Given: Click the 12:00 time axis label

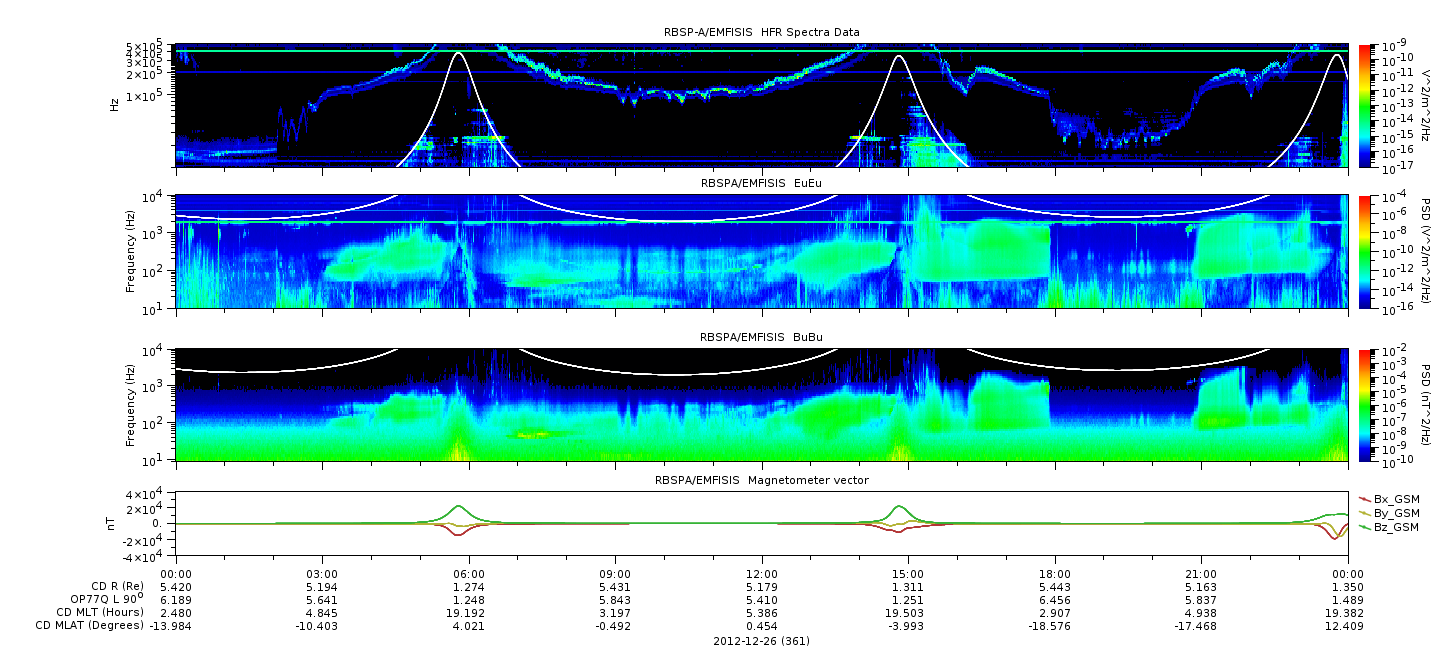Looking at the screenshot, I should 762,573.
